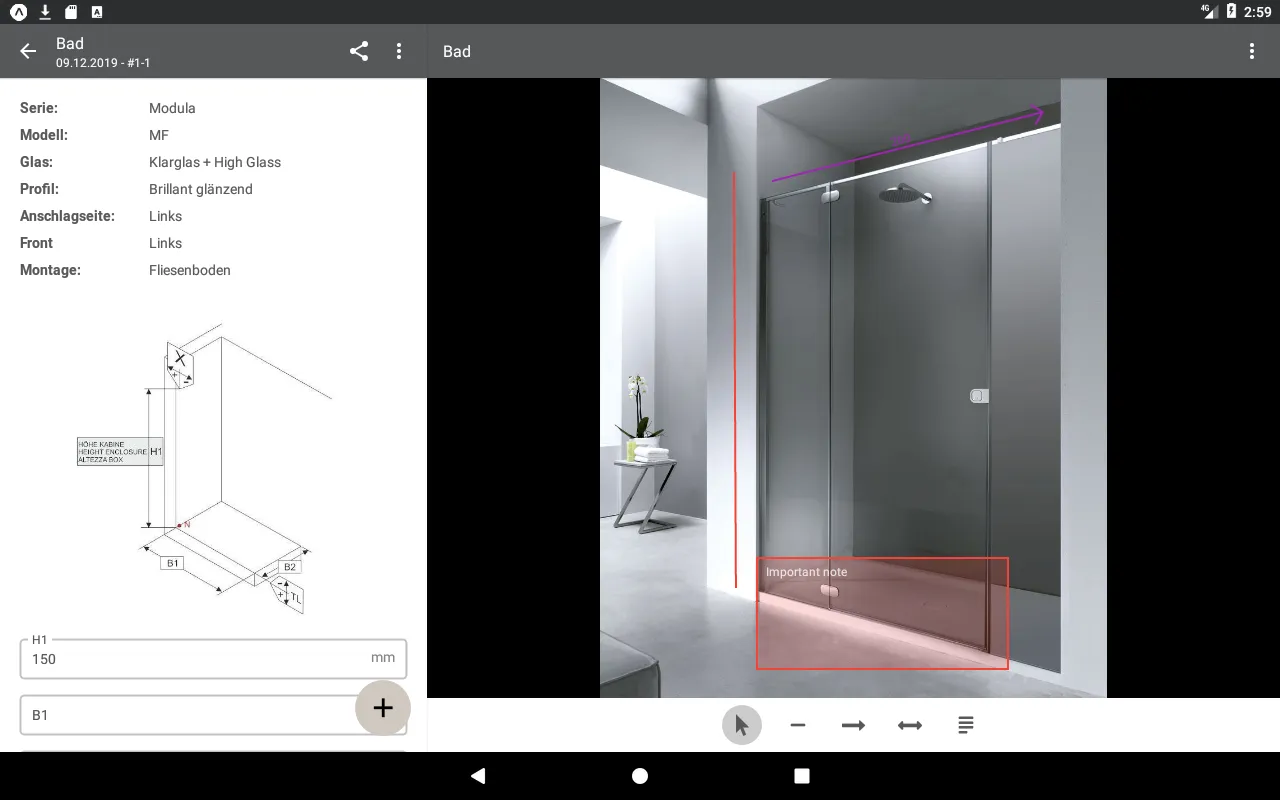Screen dimensions: 1280x800
Task: Edit the H1 field containing 150
Action: point(213,659)
